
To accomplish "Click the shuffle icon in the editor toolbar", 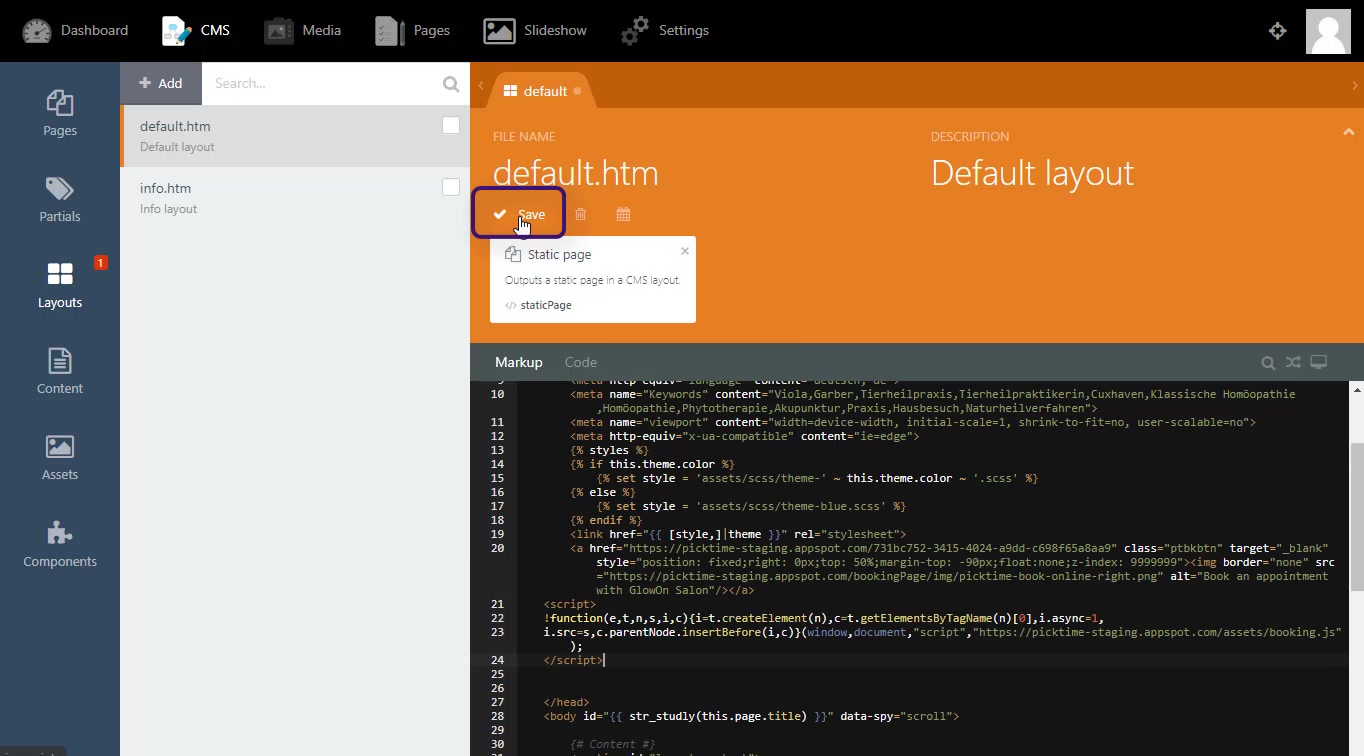I will (x=1293, y=363).
